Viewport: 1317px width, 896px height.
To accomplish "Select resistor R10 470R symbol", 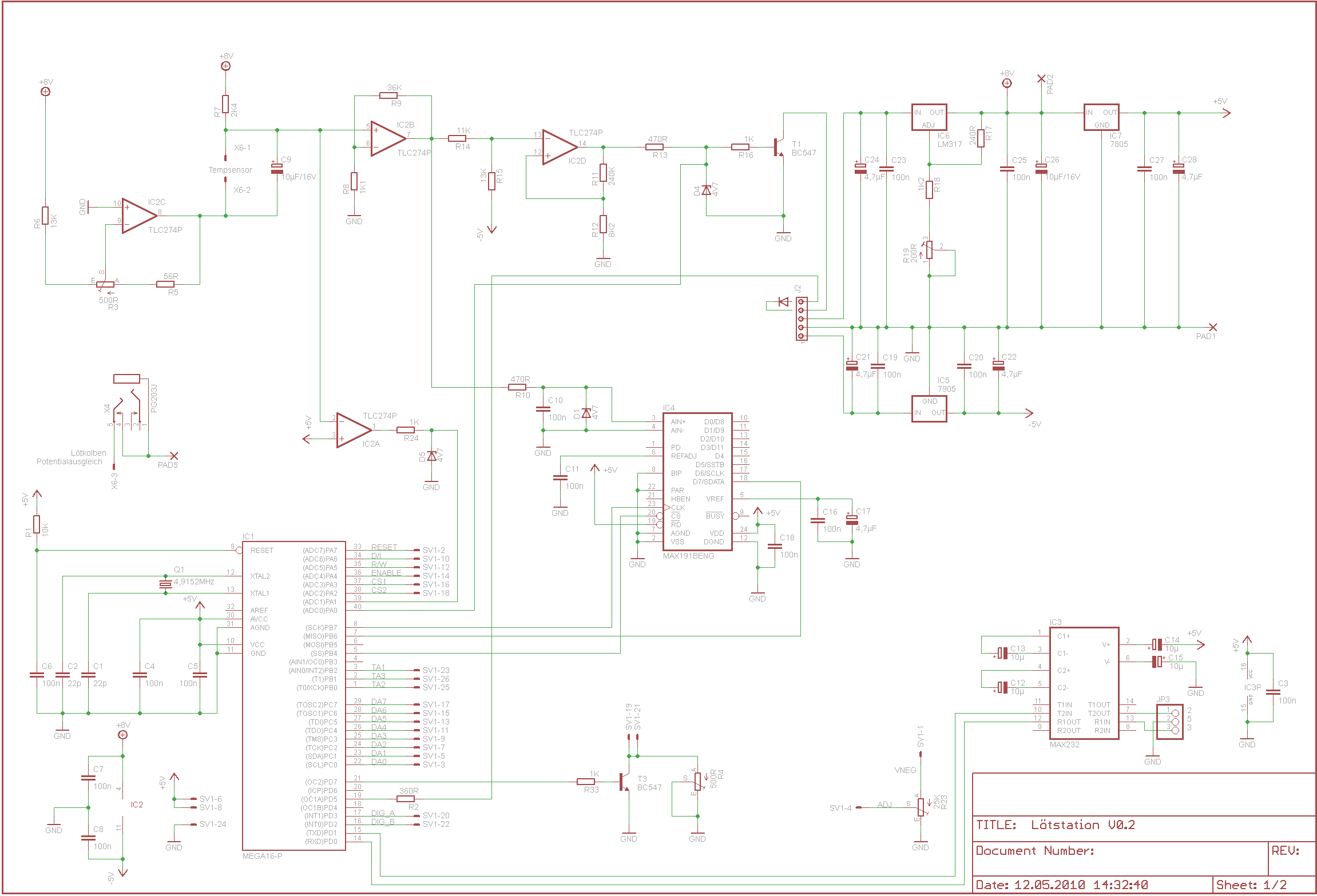I will pos(517,387).
